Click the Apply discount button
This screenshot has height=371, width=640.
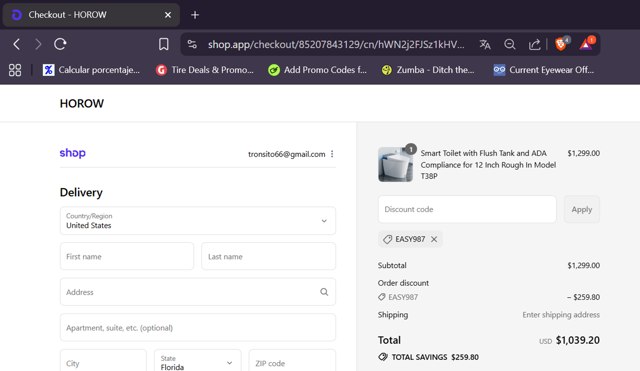pos(582,209)
